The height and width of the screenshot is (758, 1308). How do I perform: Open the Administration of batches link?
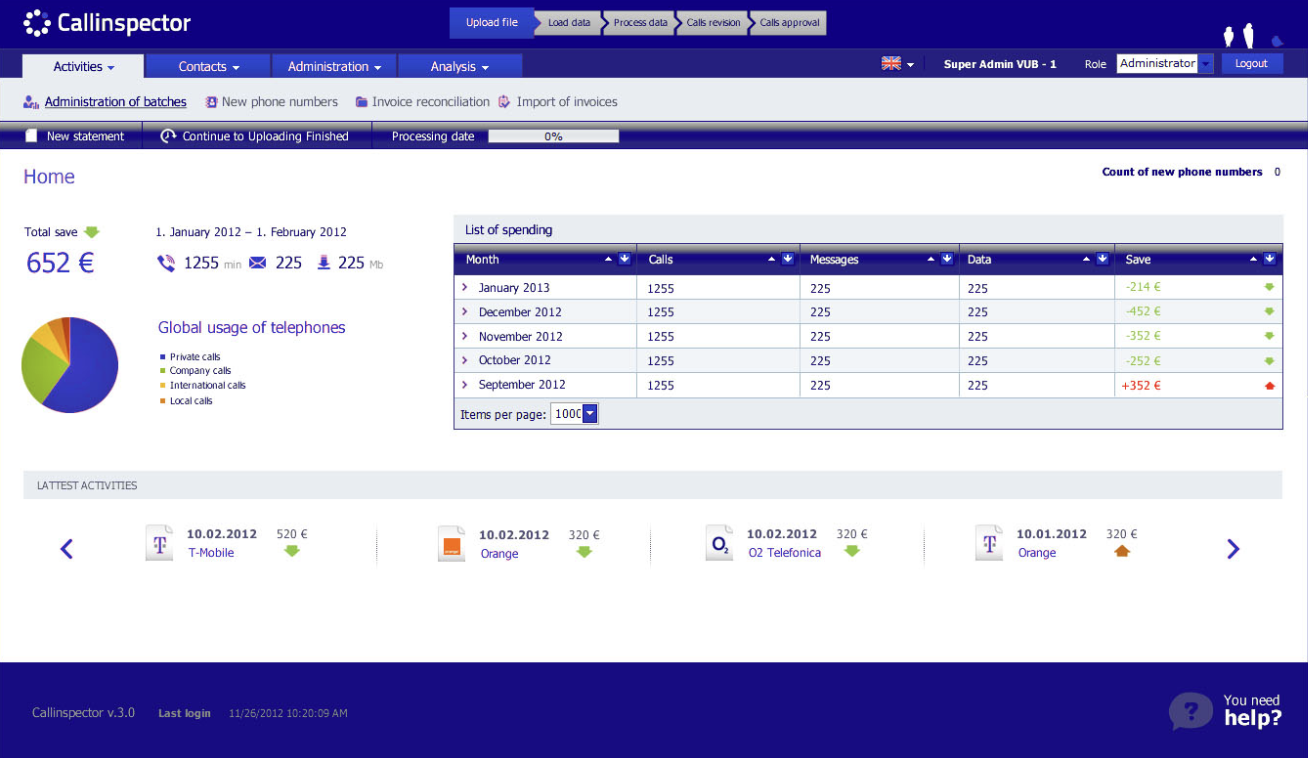[115, 101]
